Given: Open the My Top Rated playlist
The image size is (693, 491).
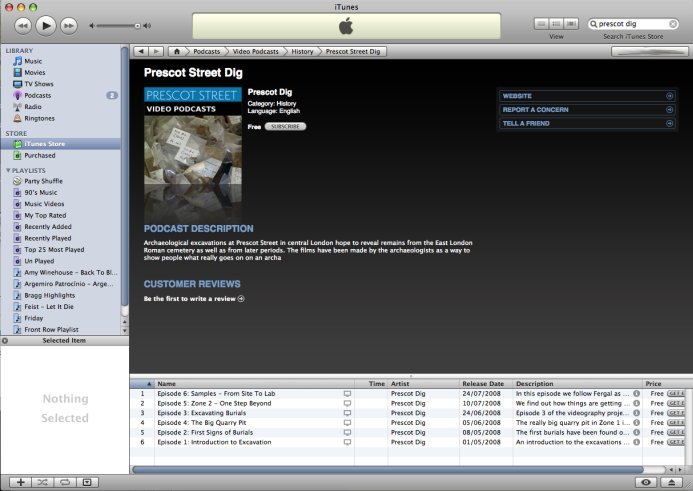Looking at the screenshot, I should point(45,216).
